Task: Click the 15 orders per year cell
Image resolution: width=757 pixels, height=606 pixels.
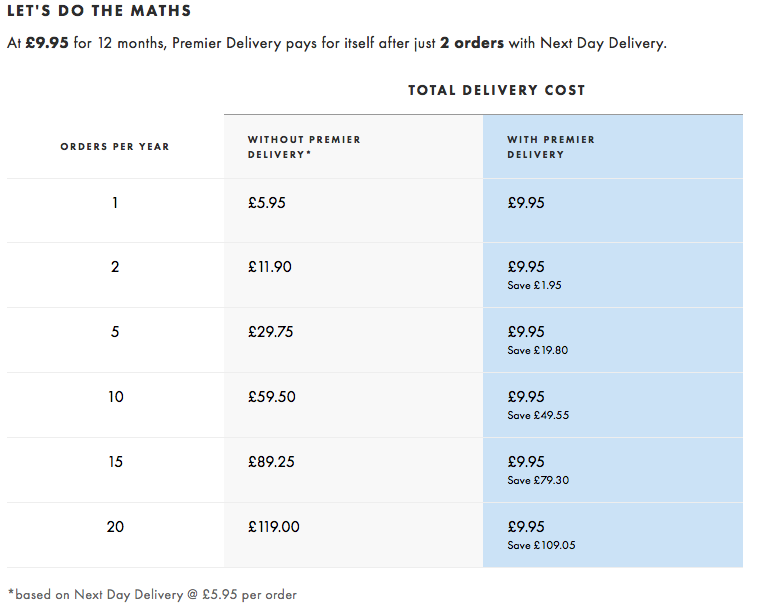Action: click(115, 462)
